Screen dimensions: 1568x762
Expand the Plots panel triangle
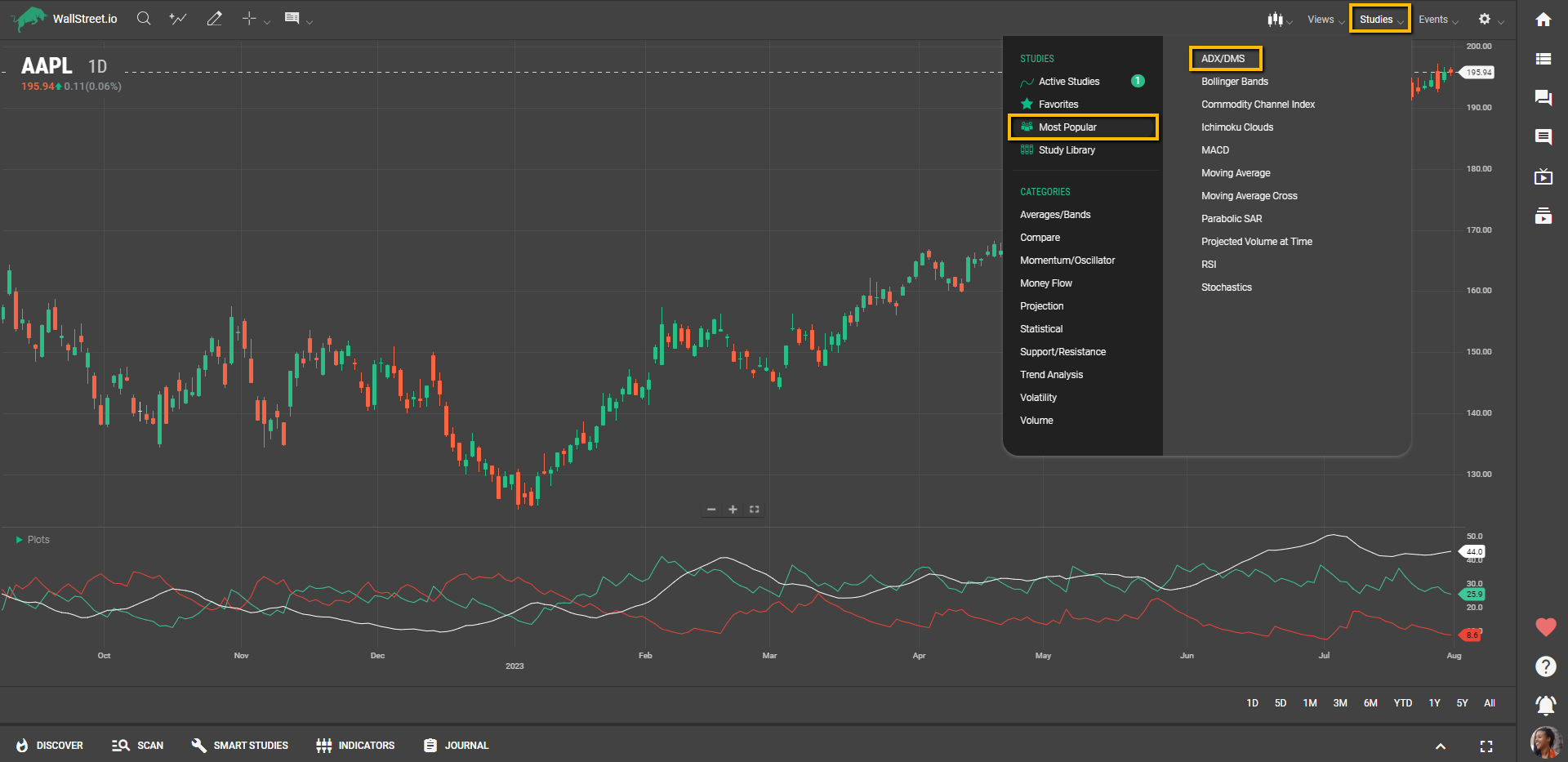tap(19, 540)
